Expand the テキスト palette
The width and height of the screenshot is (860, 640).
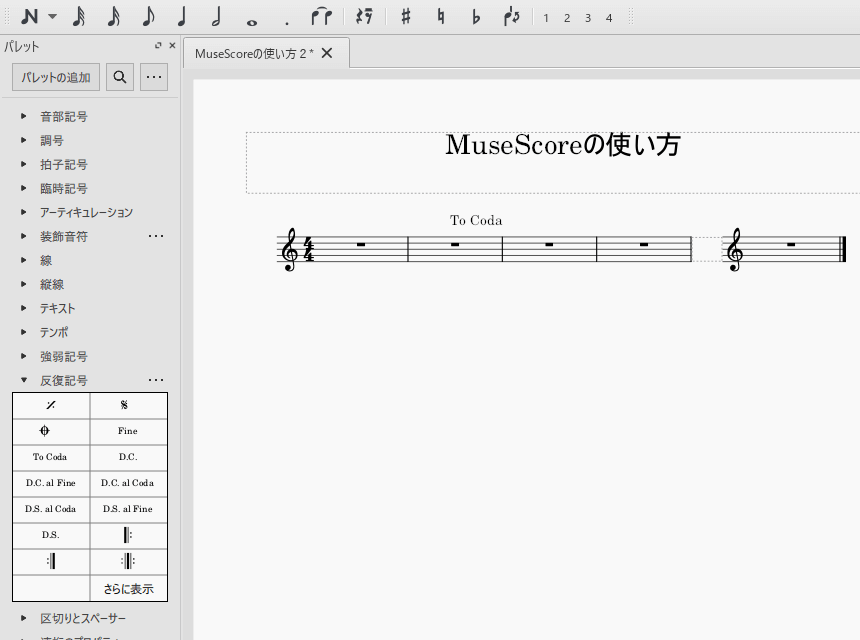[24, 308]
